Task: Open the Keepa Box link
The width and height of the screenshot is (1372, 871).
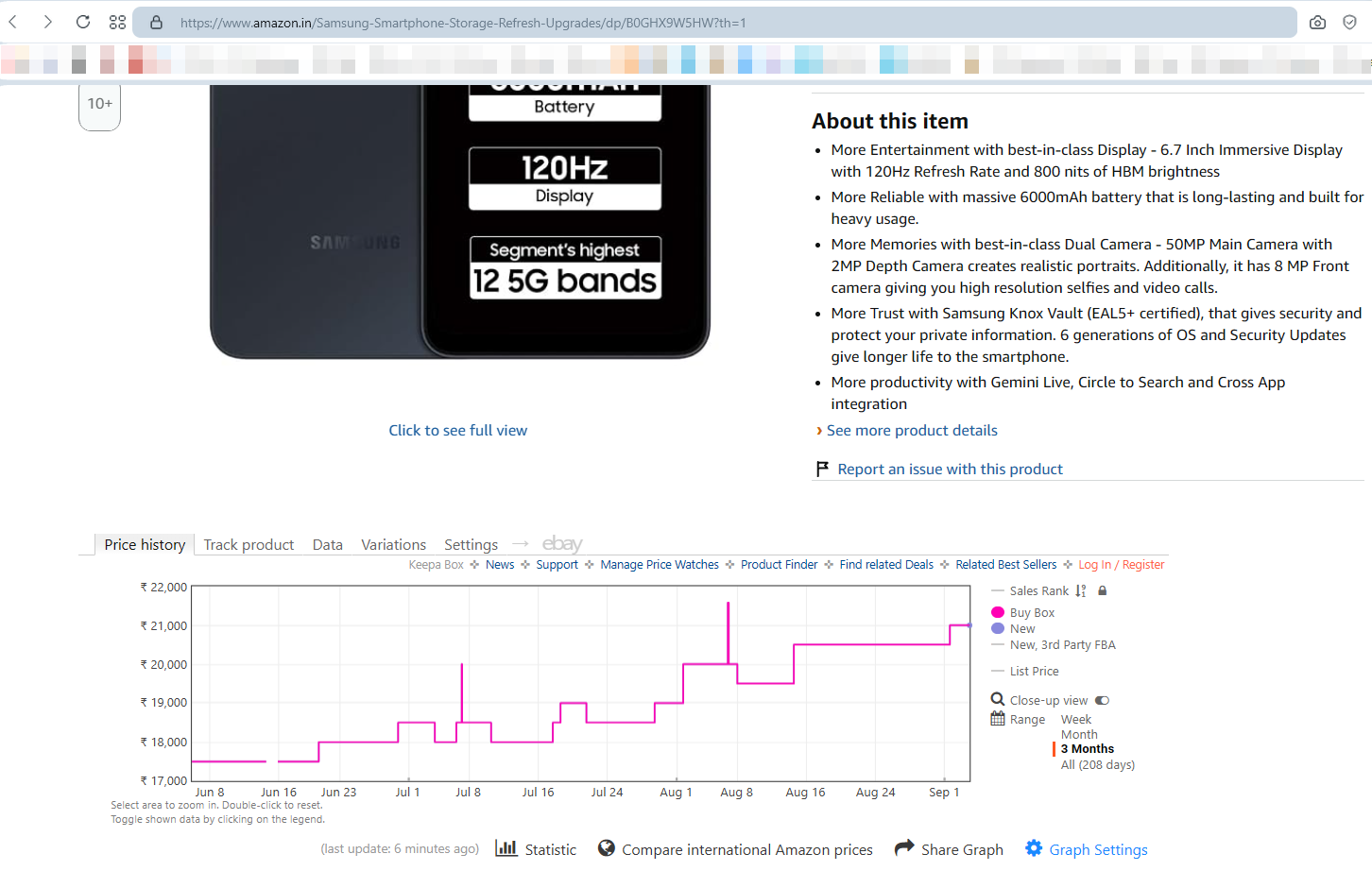Action: pos(436,564)
